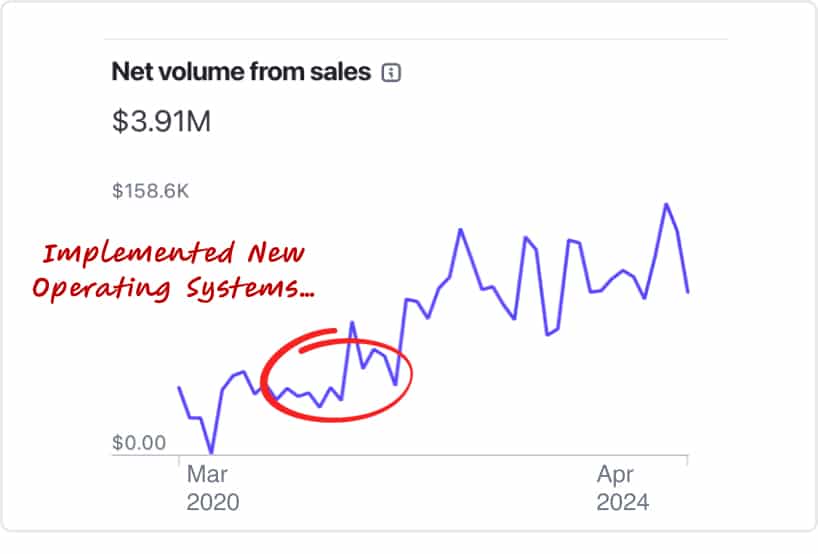Click the $0.00 y-axis label
Screen dimensions: 818x554
139,443
